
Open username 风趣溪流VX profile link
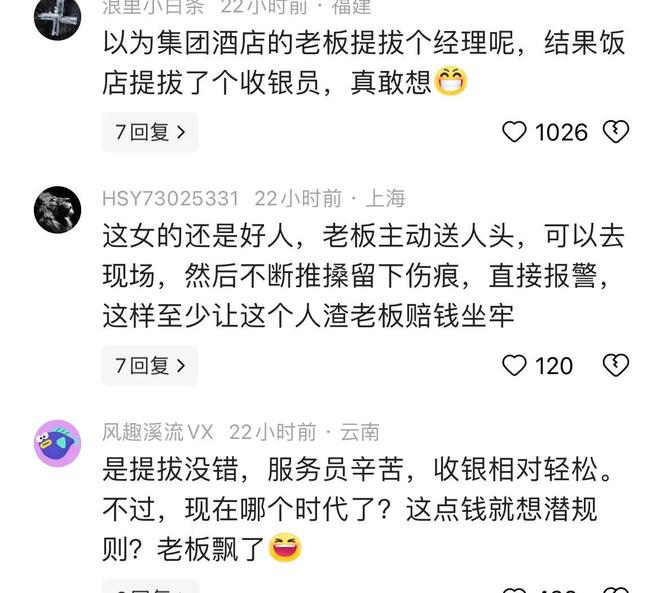(157, 432)
